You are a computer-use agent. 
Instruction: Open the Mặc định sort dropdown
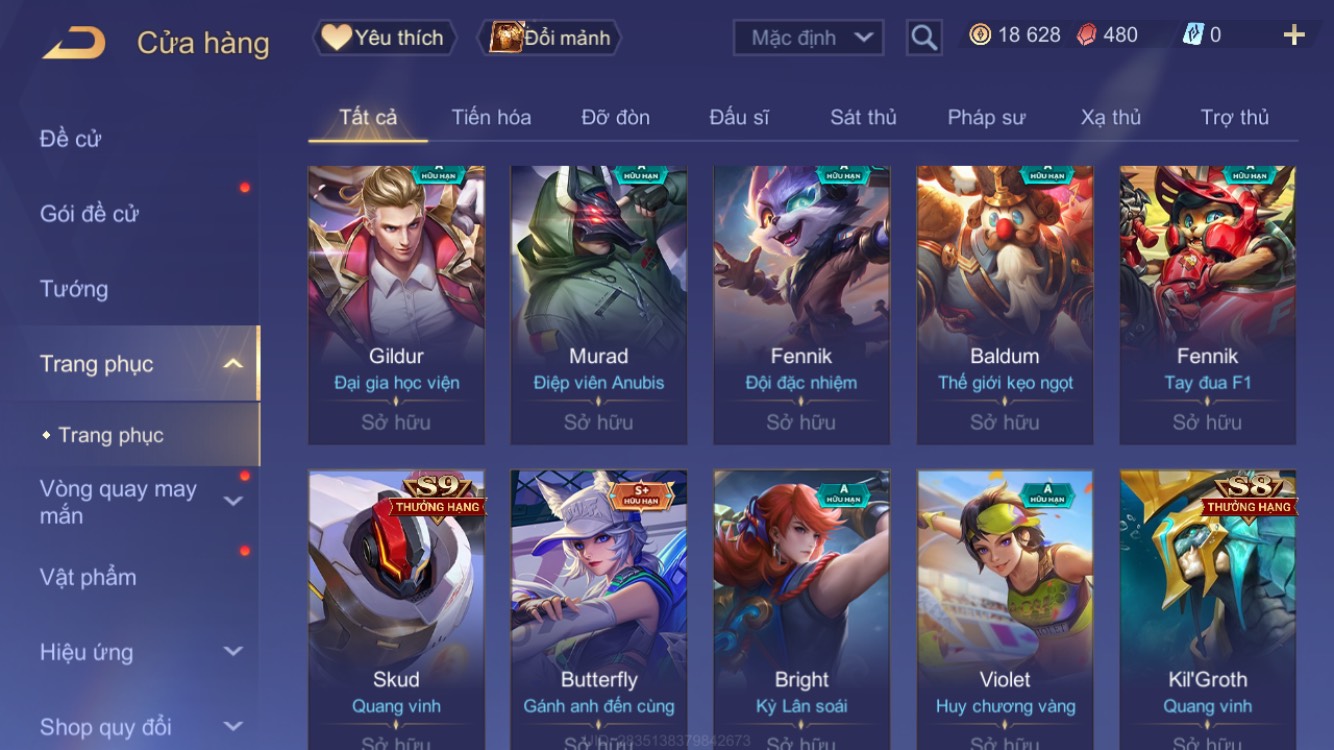click(x=808, y=38)
